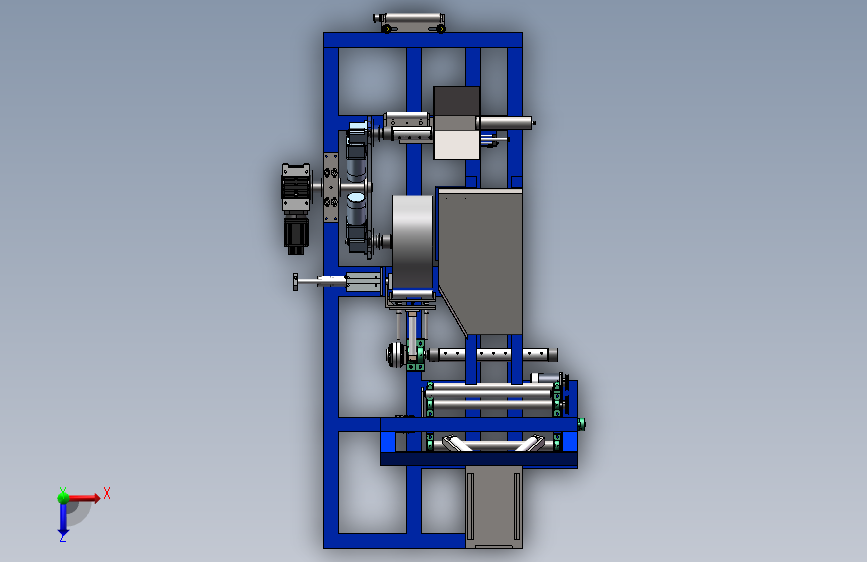Select the white box under the dark box
This screenshot has width=867, height=562.
456,145
